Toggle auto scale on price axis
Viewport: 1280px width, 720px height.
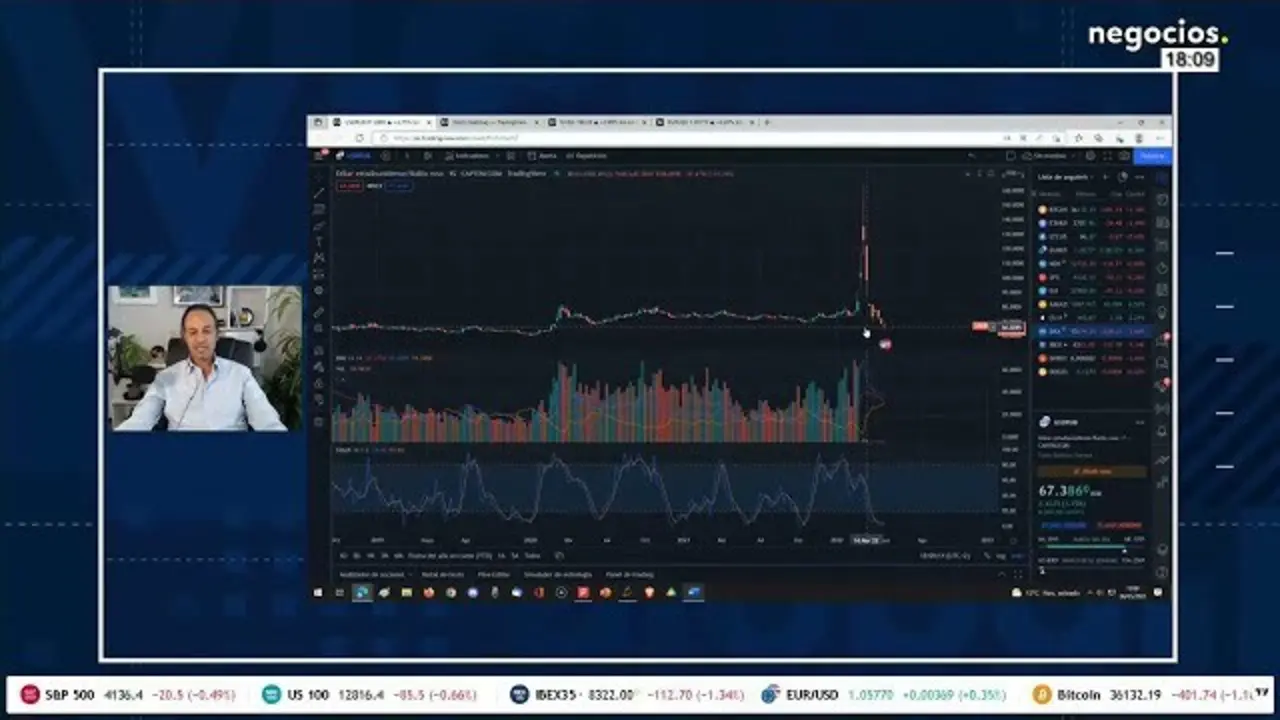(1017, 555)
